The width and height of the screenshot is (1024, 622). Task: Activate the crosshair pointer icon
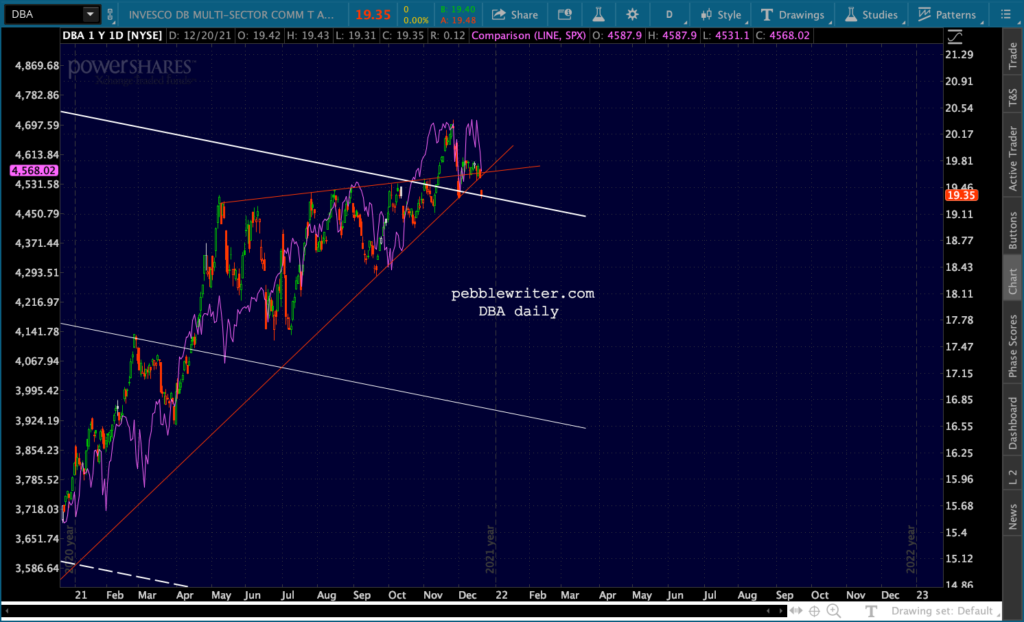tap(815, 612)
